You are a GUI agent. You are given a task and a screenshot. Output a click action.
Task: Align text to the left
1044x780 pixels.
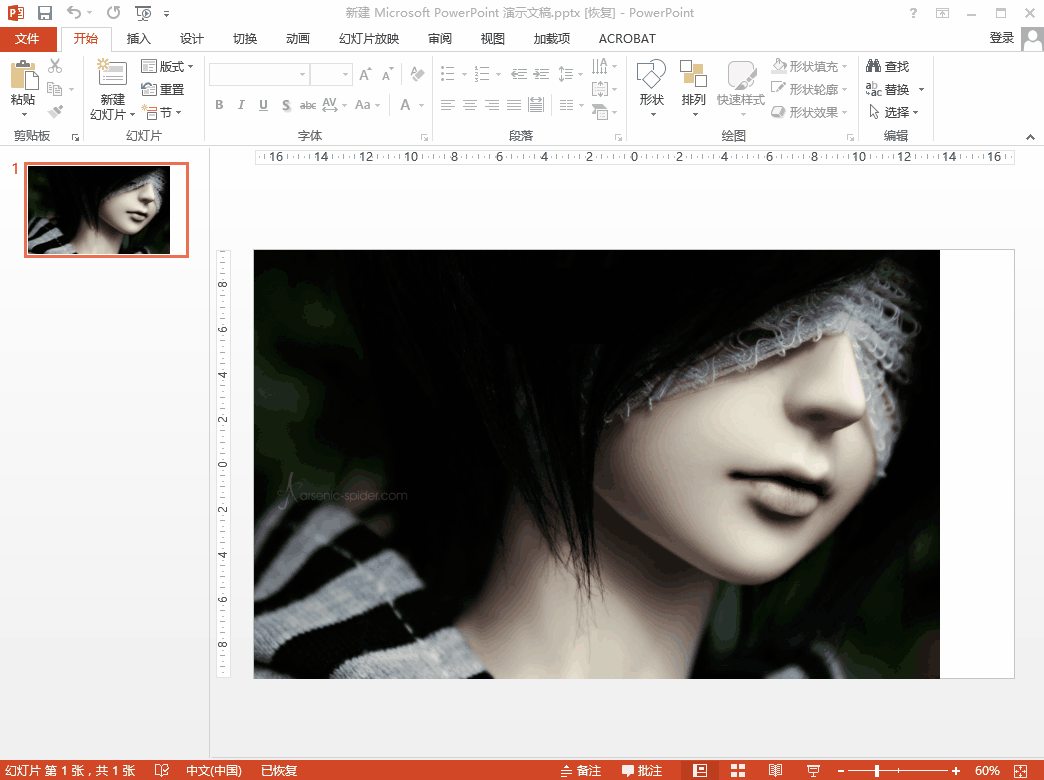point(448,105)
